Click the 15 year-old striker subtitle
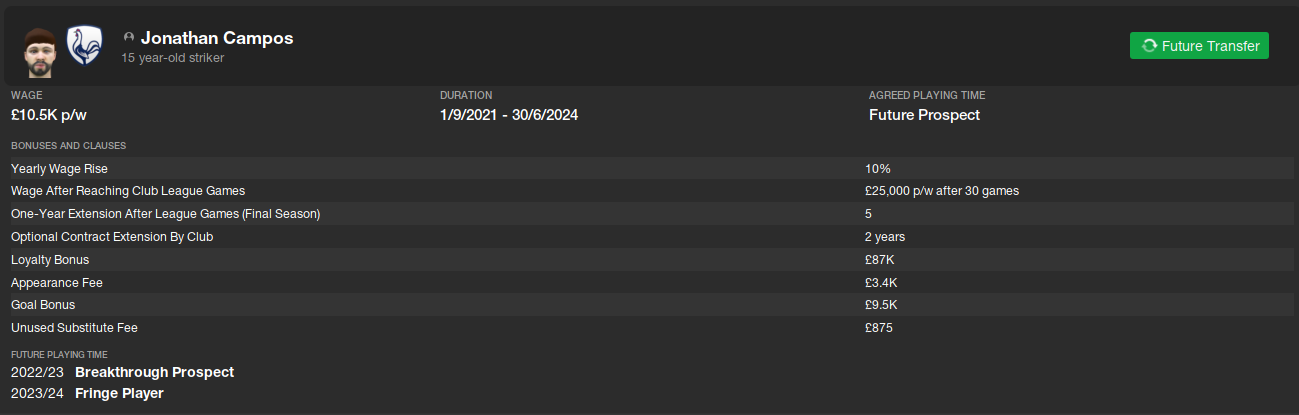The width and height of the screenshot is (1299, 415). click(x=172, y=58)
